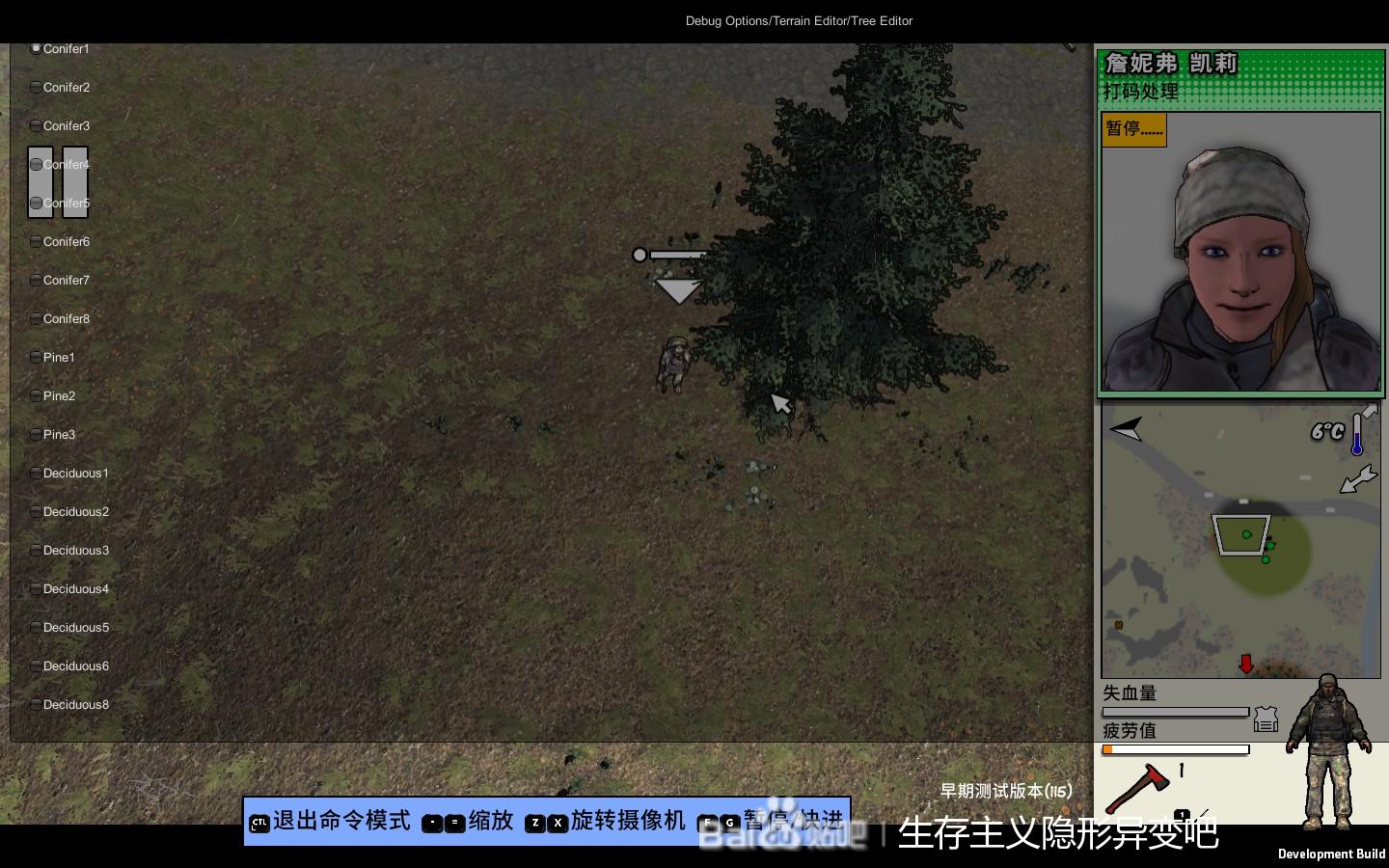The width and height of the screenshot is (1389, 868).
Task: Click the survivor character standing by tree
Action: coord(674,364)
